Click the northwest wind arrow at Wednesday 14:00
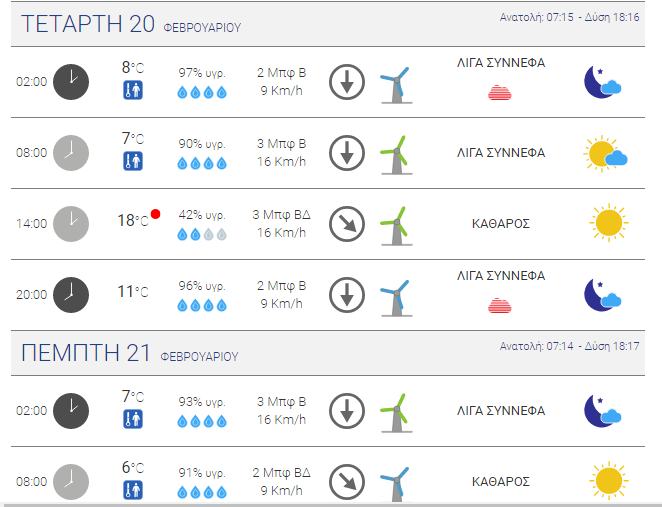 tap(347, 224)
